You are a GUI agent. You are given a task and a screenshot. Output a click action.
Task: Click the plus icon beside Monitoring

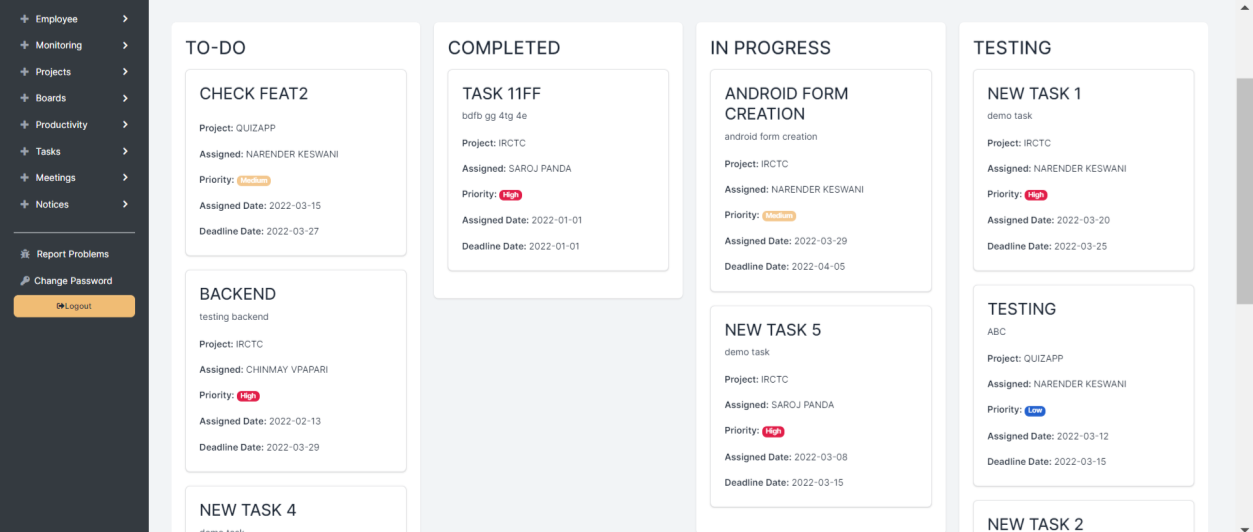pyautogui.click(x=25, y=45)
